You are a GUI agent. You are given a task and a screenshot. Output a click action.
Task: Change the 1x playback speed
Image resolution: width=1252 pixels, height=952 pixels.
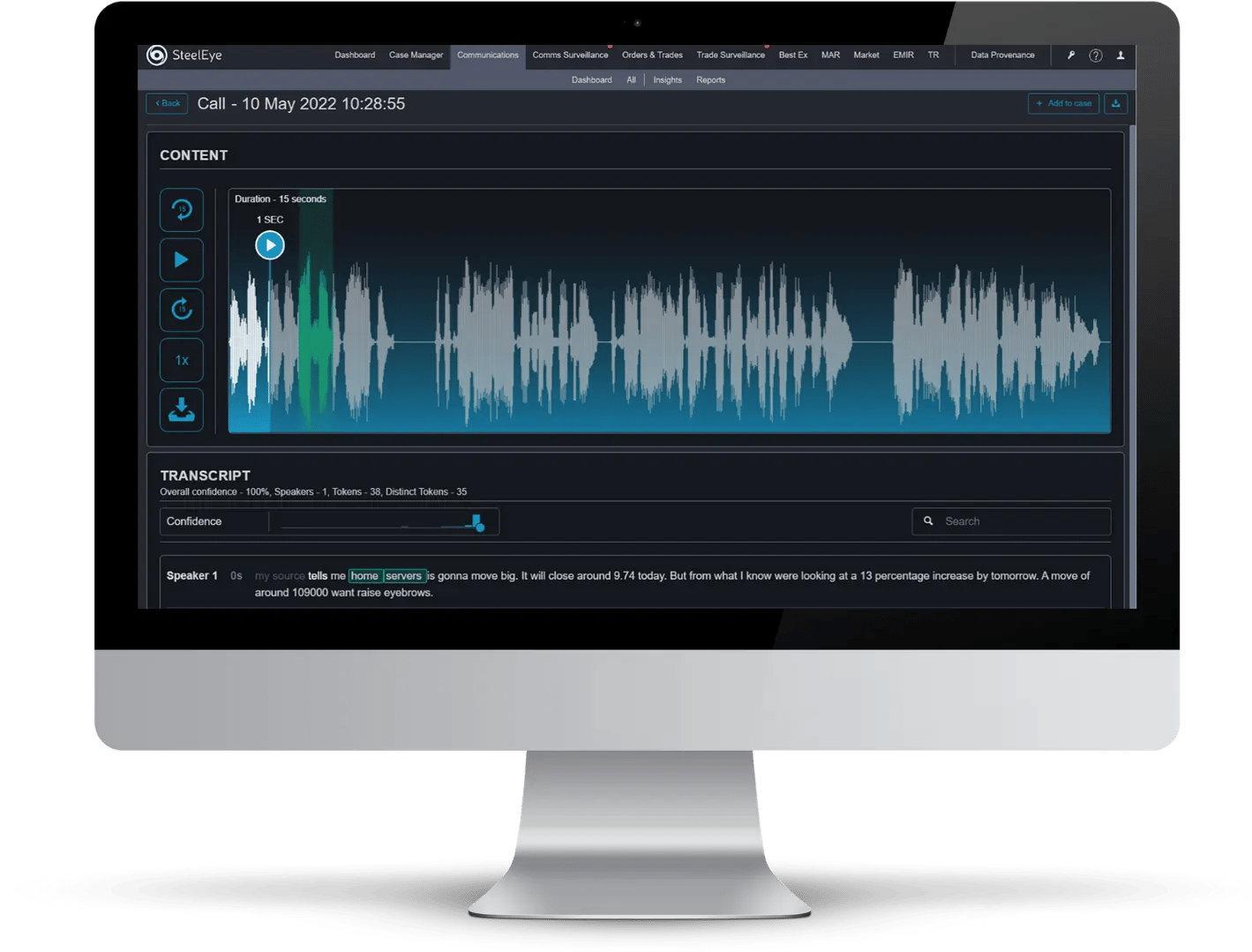(x=182, y=360)
